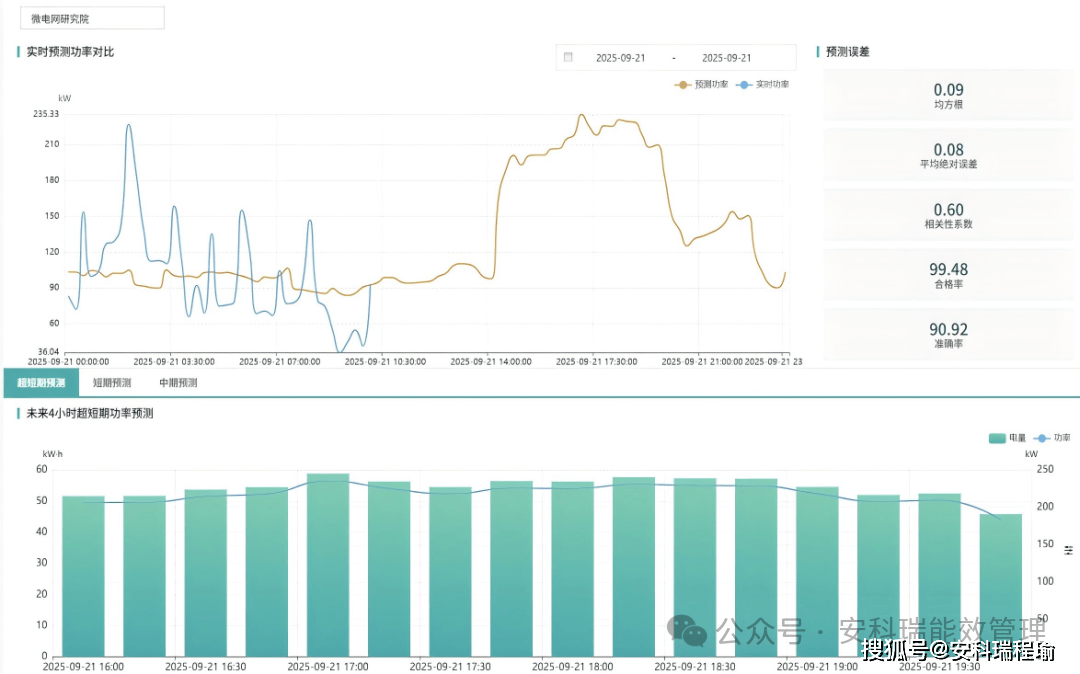Screen dimensions: 1080x674
Task: Switch to 短期预测 tab
Action: pyautogui.click(x=112, y=383)
